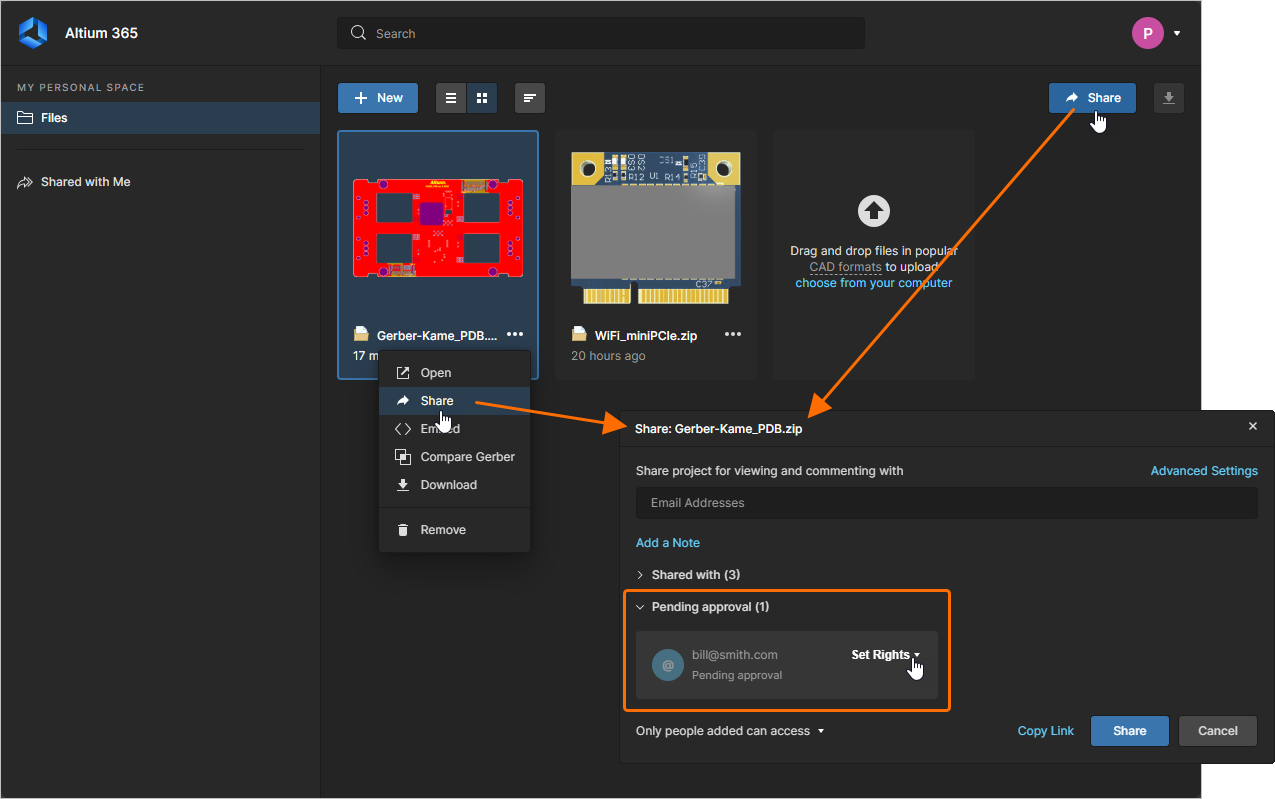Open the Set Rights dropdown for bill@smith.com
The image size is (1275, 799).
[884, 654]
